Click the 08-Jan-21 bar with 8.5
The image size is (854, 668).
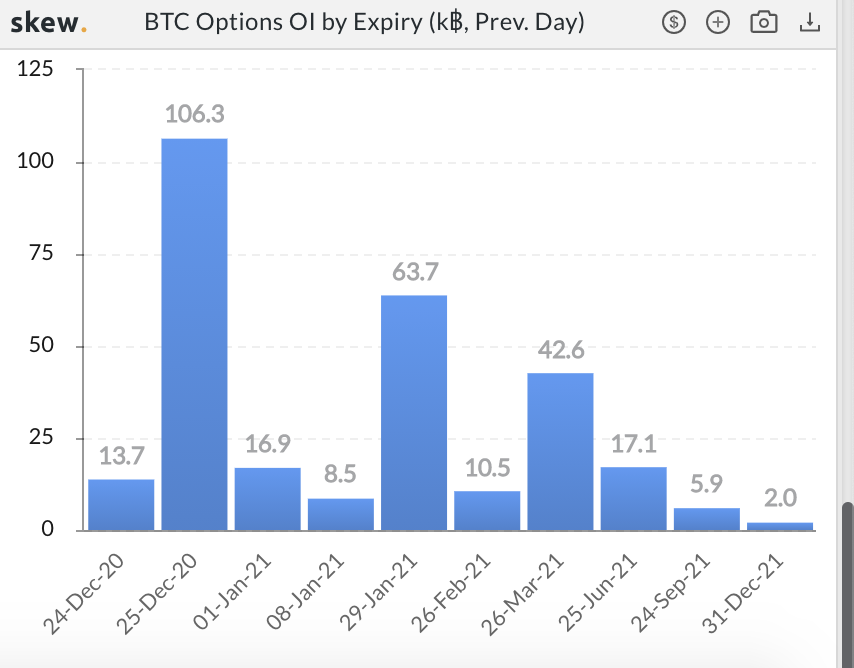tap(341, 514)
